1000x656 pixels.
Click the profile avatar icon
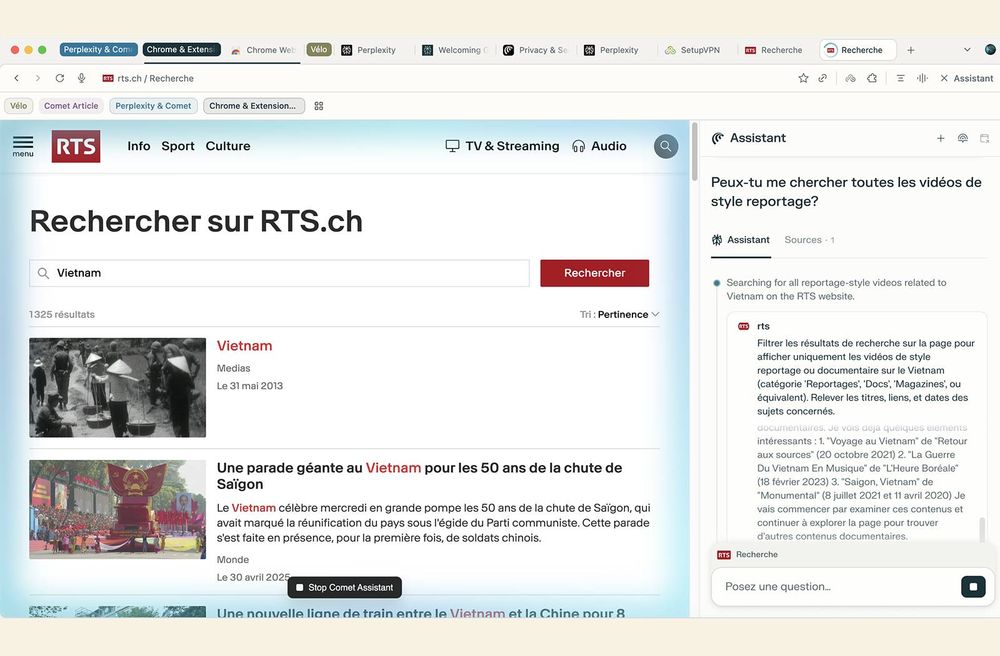click(990, 50)
